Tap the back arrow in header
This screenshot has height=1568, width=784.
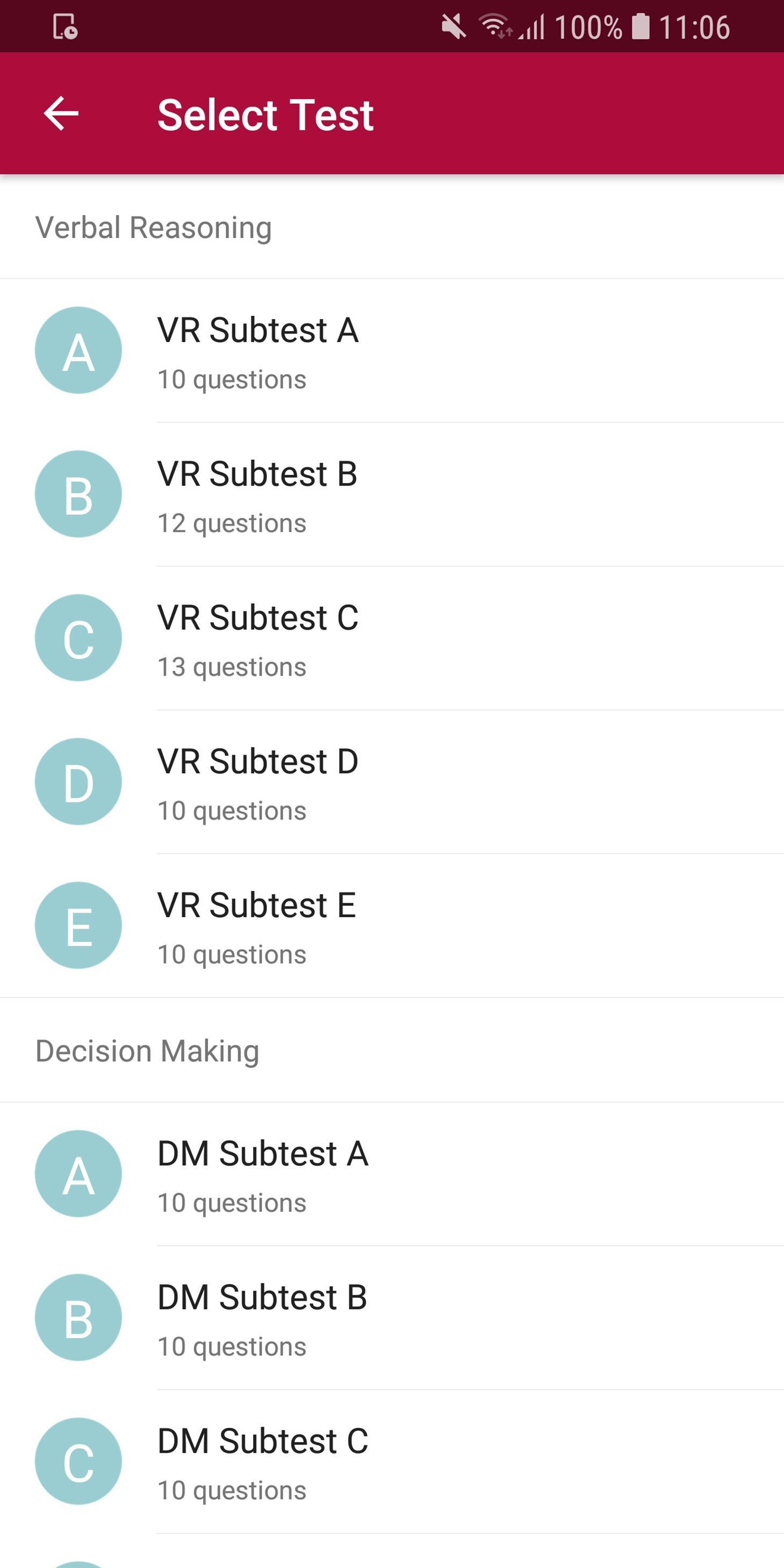(x=61, y=113)
